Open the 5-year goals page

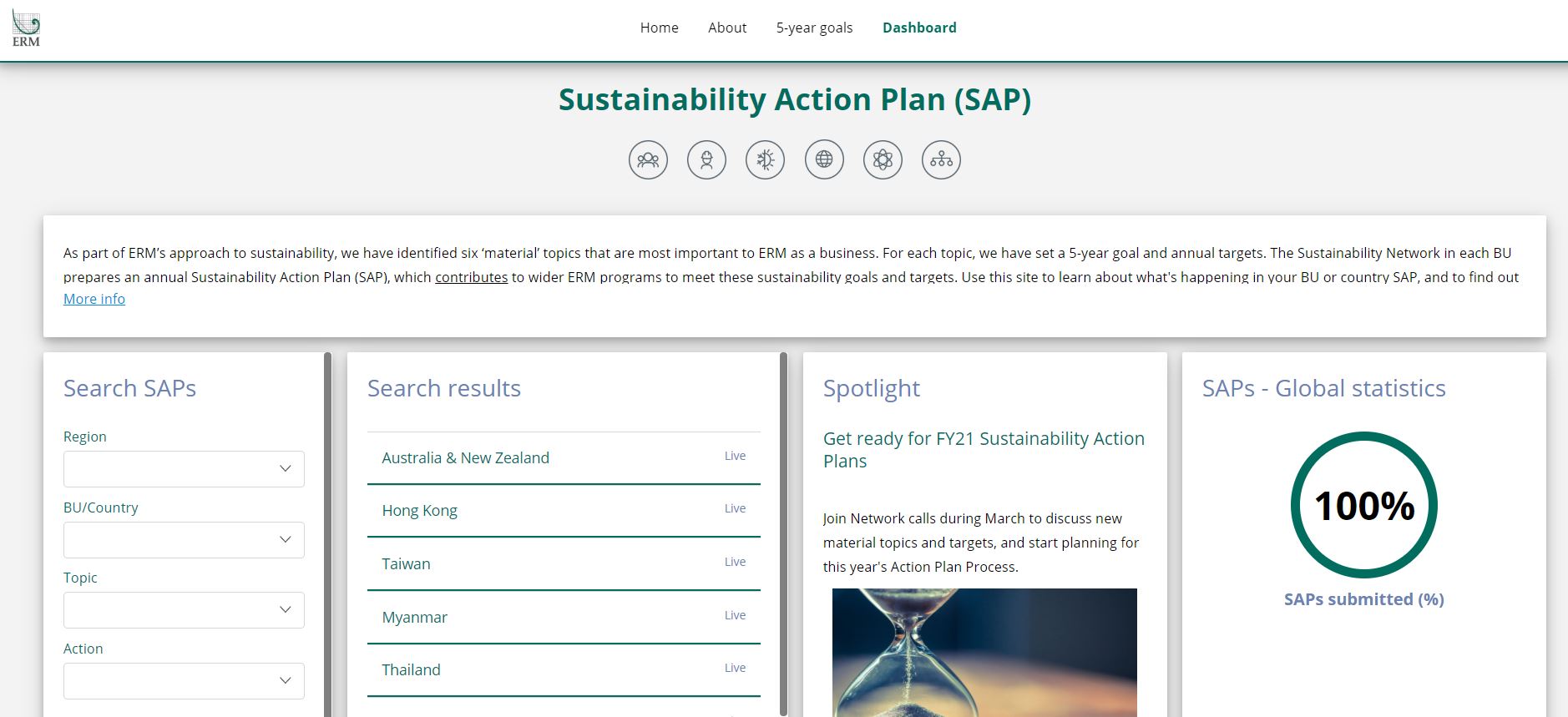[x=814, y=28]
